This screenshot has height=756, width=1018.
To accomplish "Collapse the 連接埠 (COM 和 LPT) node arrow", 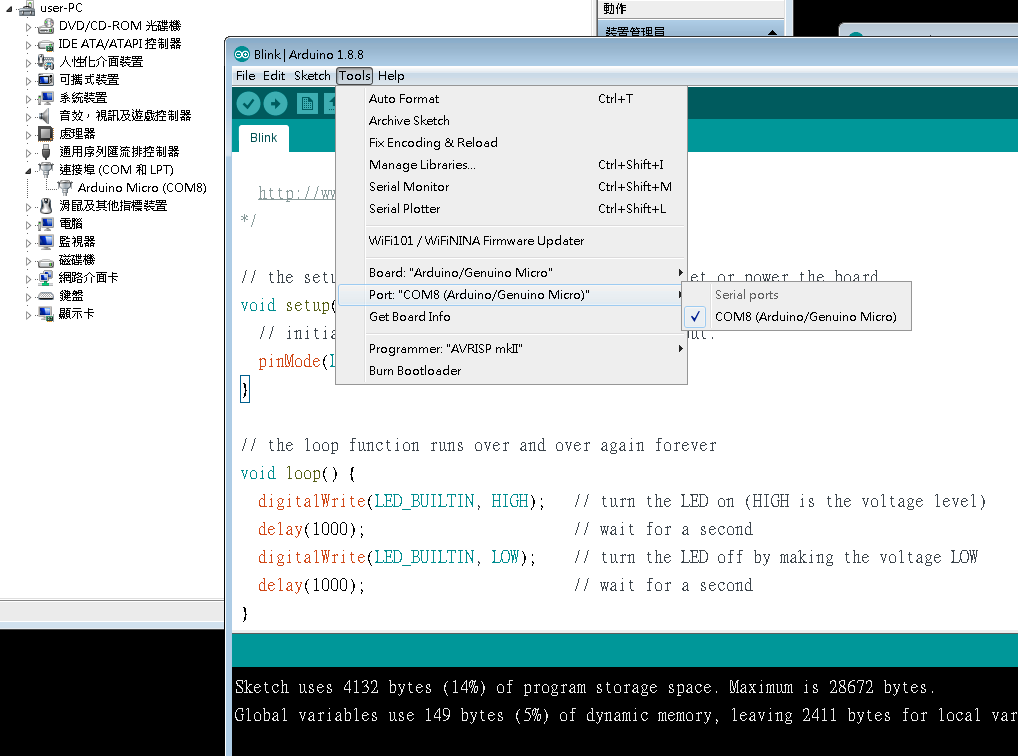I will 28,171.
